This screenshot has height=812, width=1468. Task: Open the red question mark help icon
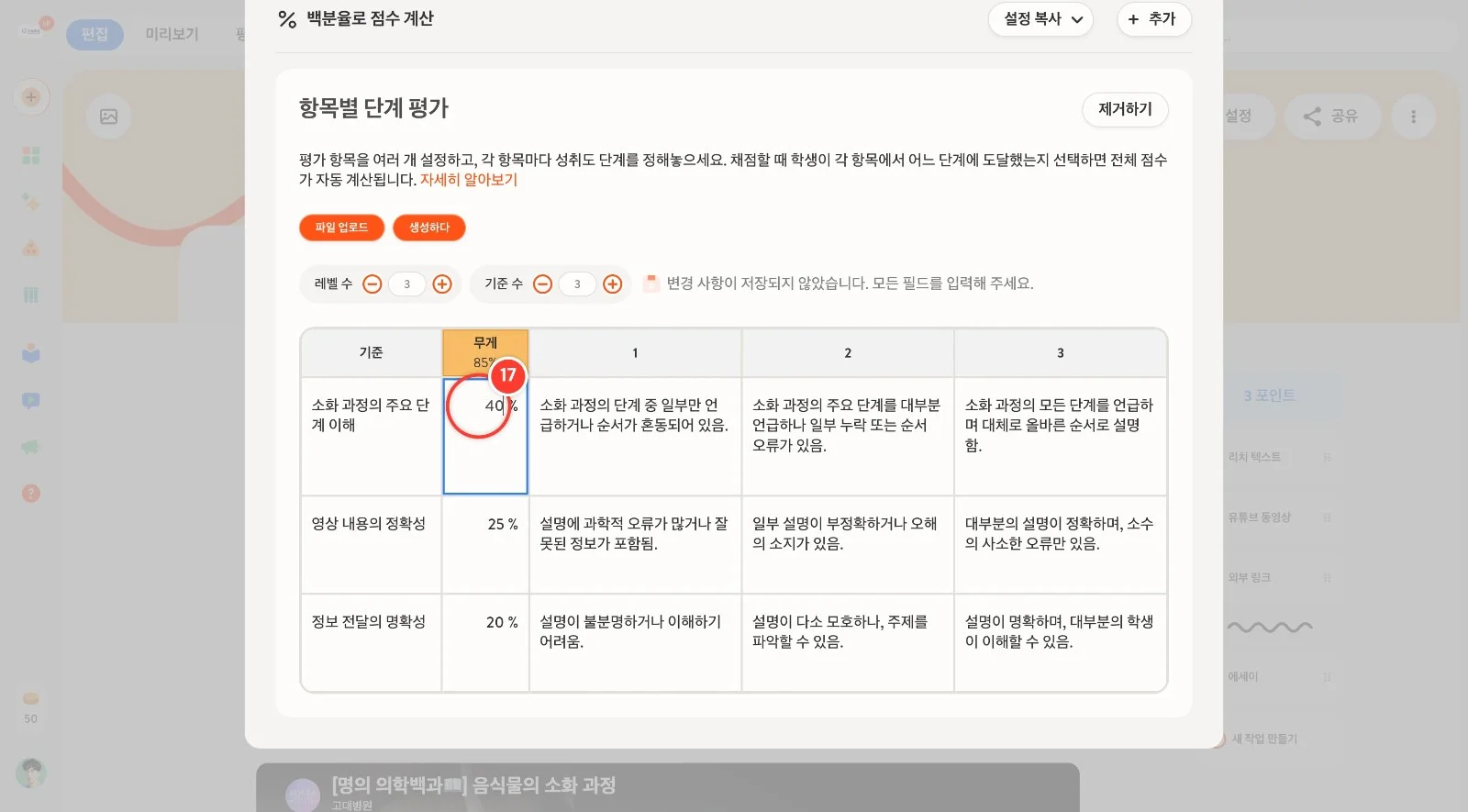coord(31,494)
